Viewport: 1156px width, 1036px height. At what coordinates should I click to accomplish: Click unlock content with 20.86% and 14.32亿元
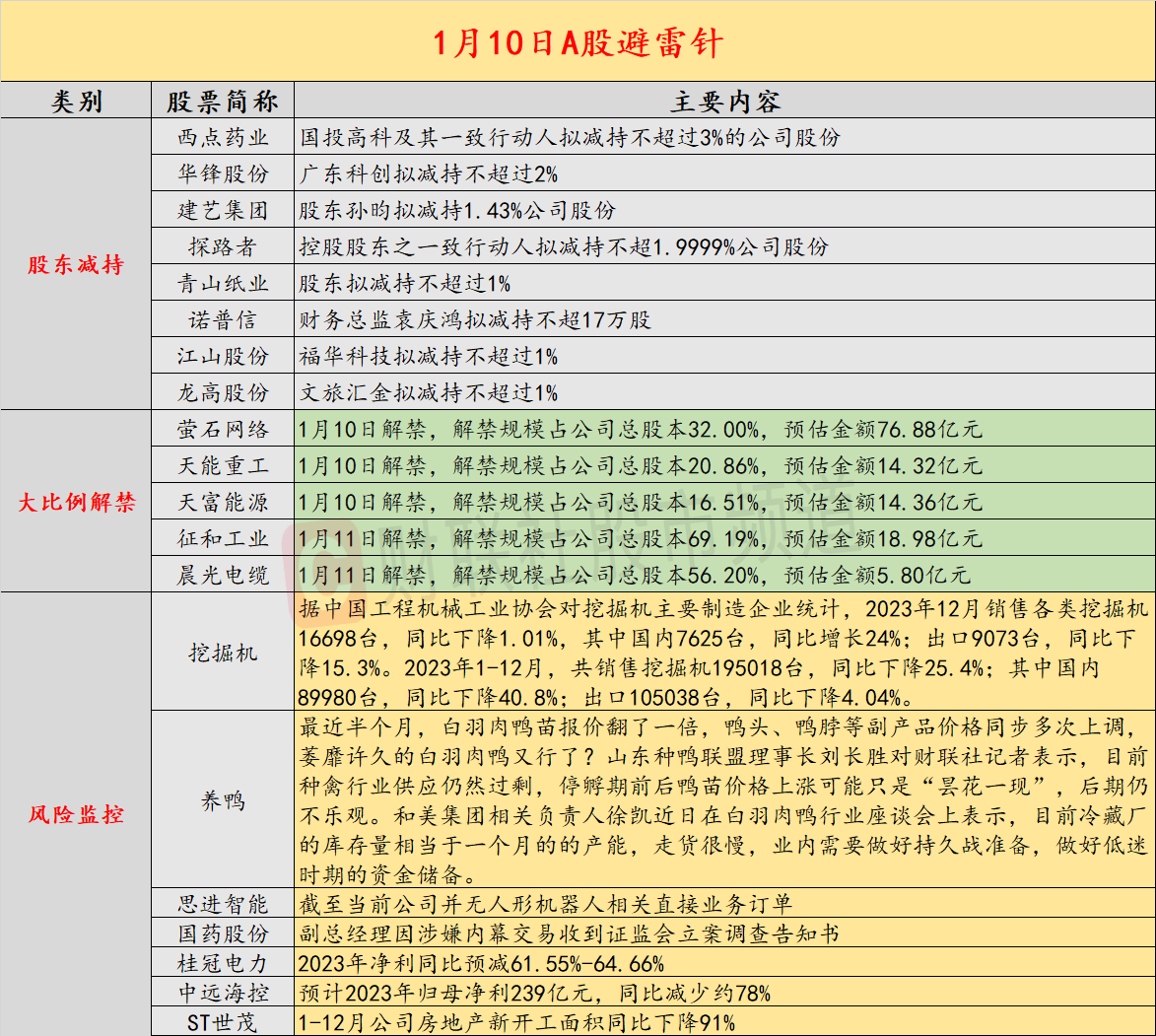click(640, 465)
